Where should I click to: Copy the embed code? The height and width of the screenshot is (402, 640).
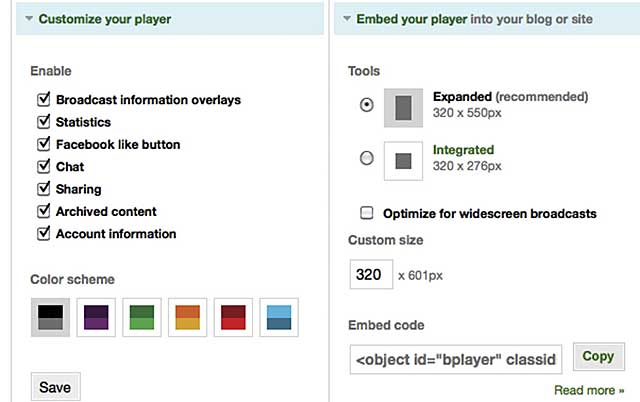click(599, 356)
